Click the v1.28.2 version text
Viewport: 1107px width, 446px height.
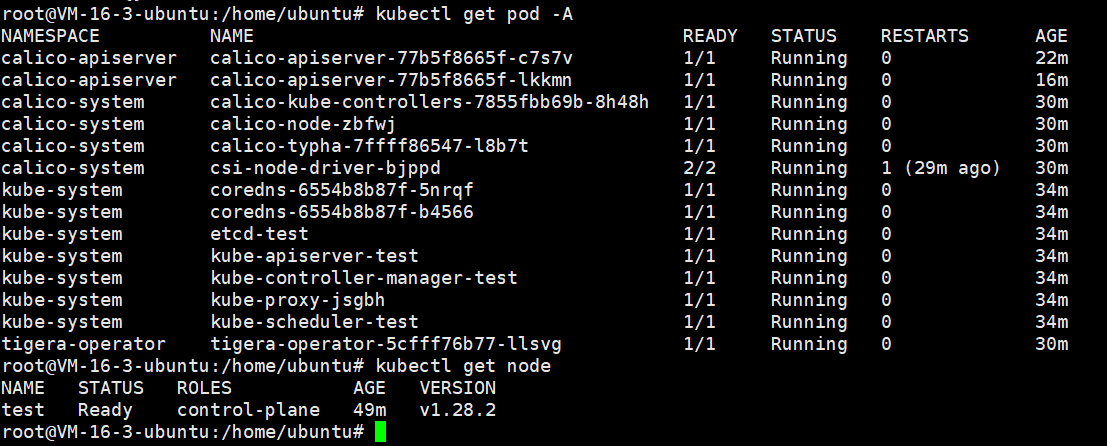point(457,410)
